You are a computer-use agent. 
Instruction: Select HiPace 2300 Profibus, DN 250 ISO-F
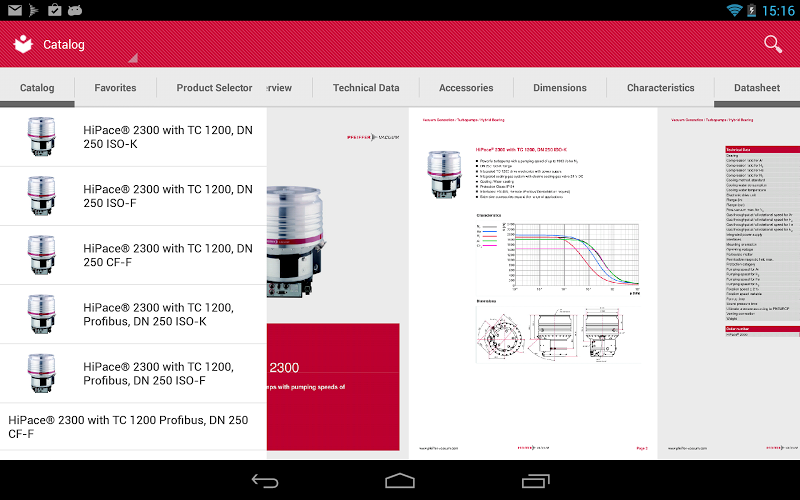point(133,373)
